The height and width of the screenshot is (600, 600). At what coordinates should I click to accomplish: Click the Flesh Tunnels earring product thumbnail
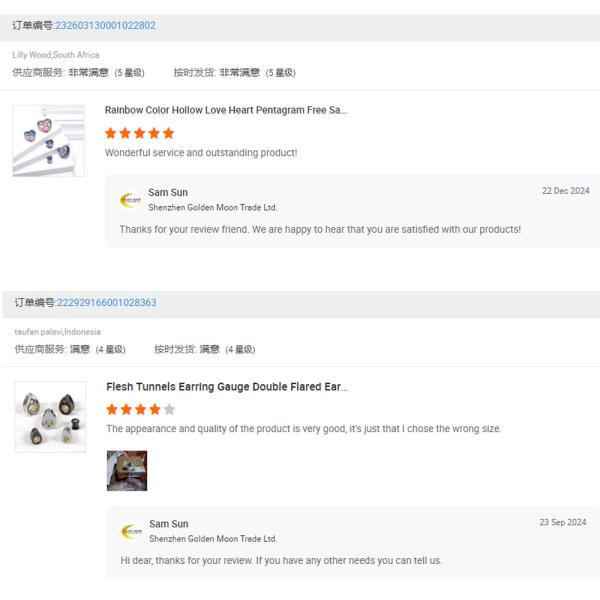click(x=50, y=417)
